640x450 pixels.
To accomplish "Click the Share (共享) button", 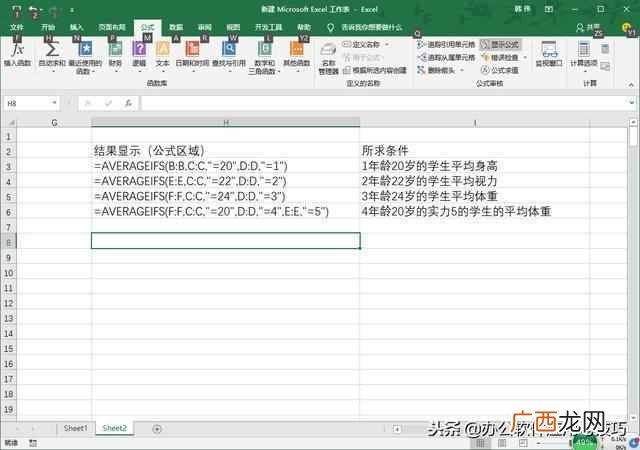I will click(589, 28).
